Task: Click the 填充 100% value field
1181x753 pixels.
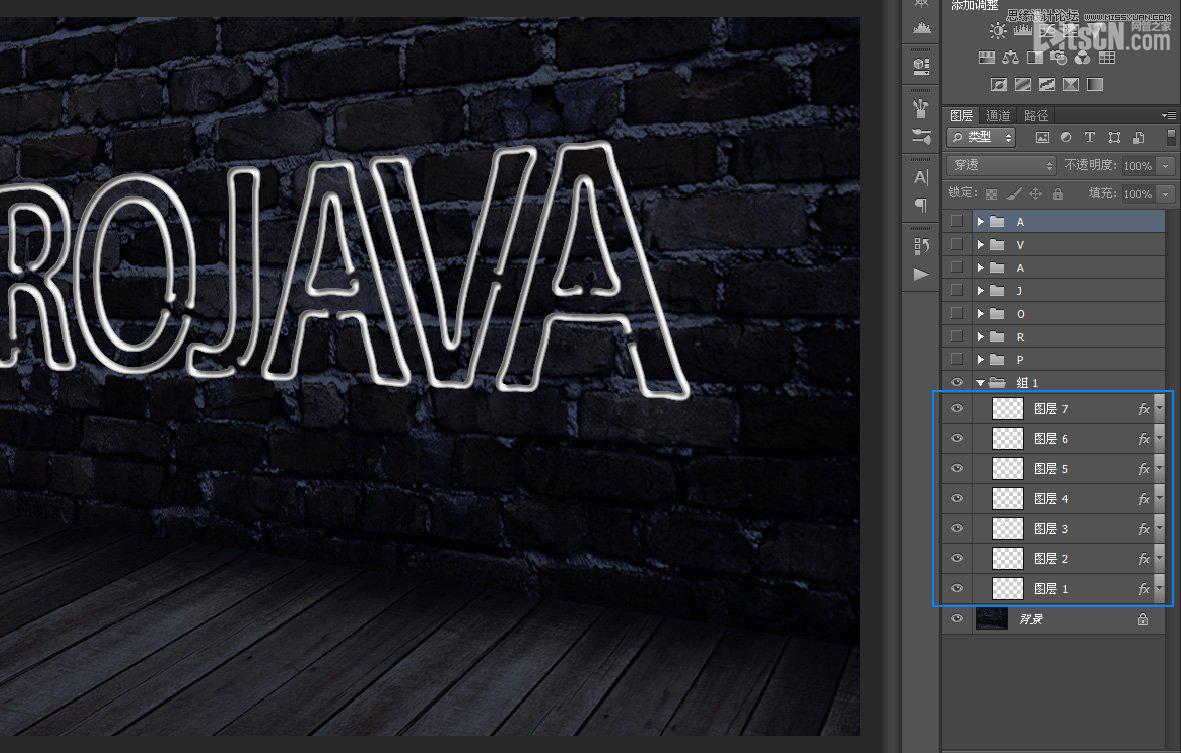Action: [x=1139, y=194]
